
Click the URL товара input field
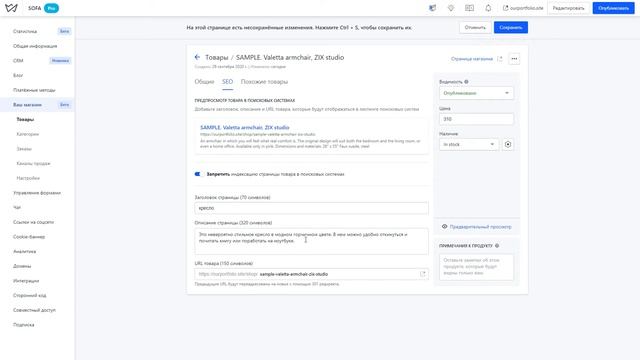coord(311,274)
